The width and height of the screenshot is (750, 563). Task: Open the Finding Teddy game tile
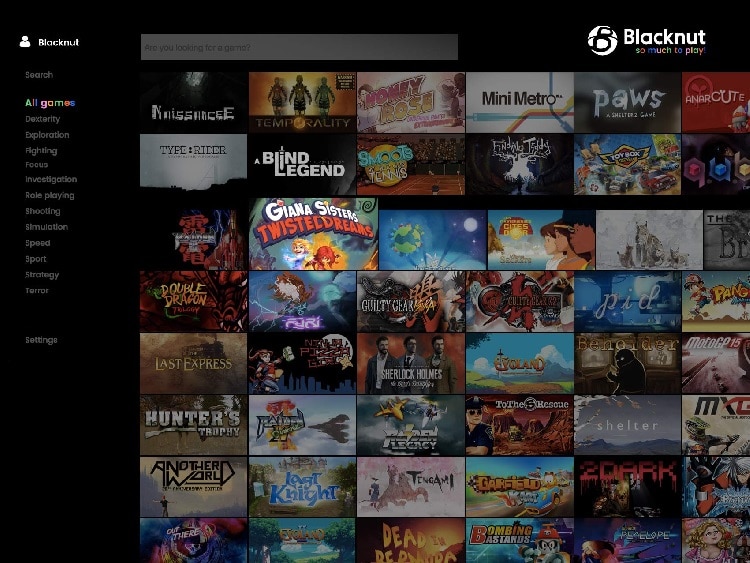coord(519,164)
